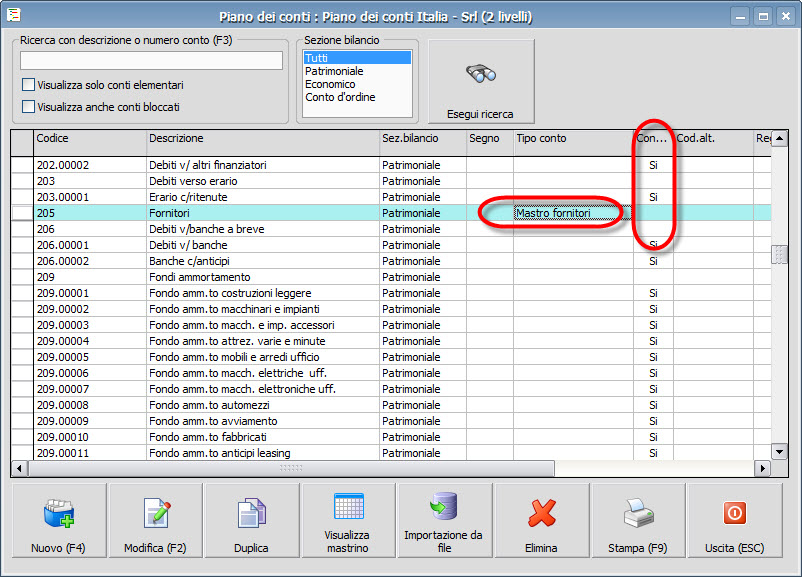
Task: Select Tutti in Sezione bilancio list
Action: (x=357, y=57)
